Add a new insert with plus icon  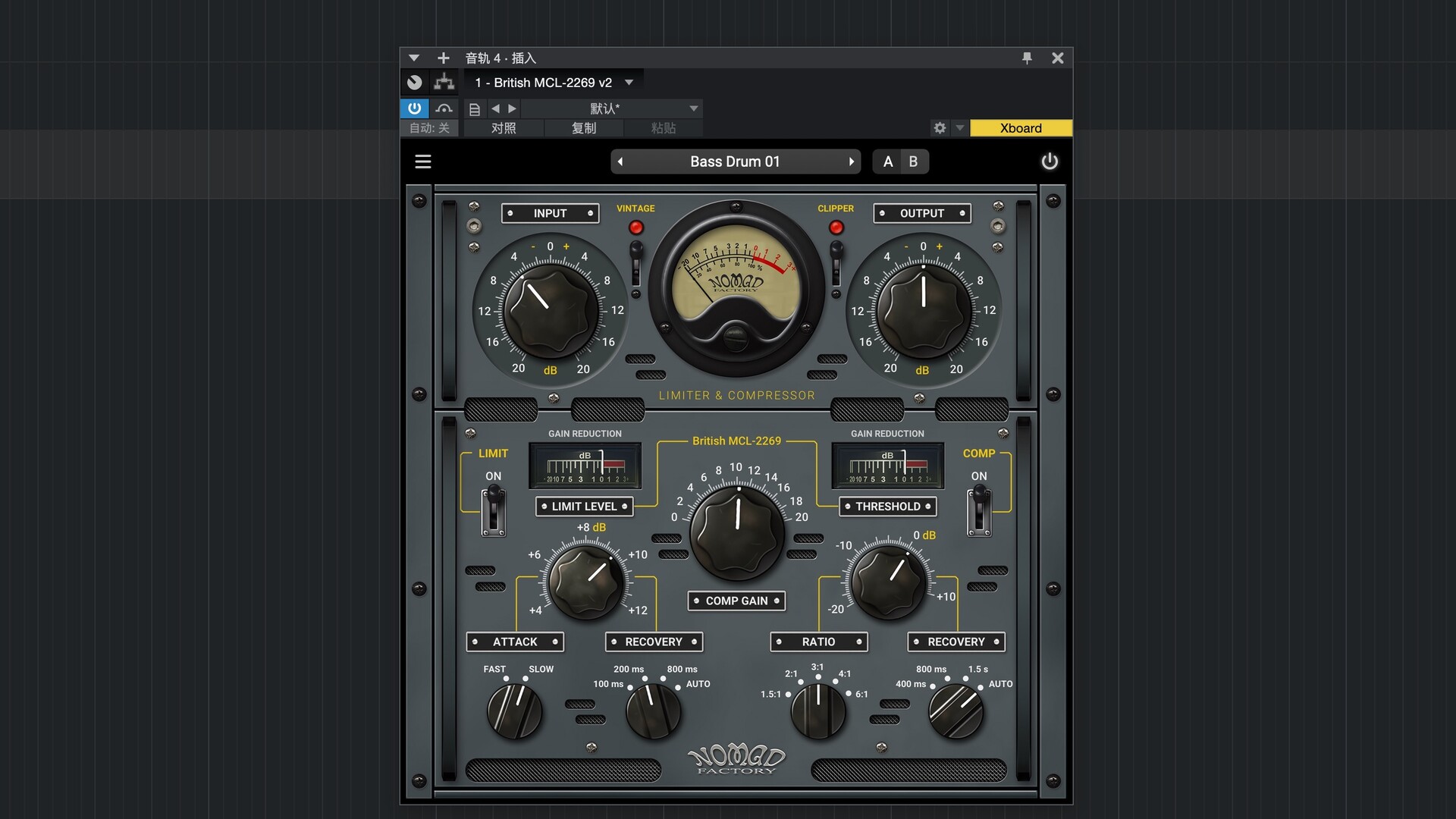pyautogui.click(x=444, y=58)
